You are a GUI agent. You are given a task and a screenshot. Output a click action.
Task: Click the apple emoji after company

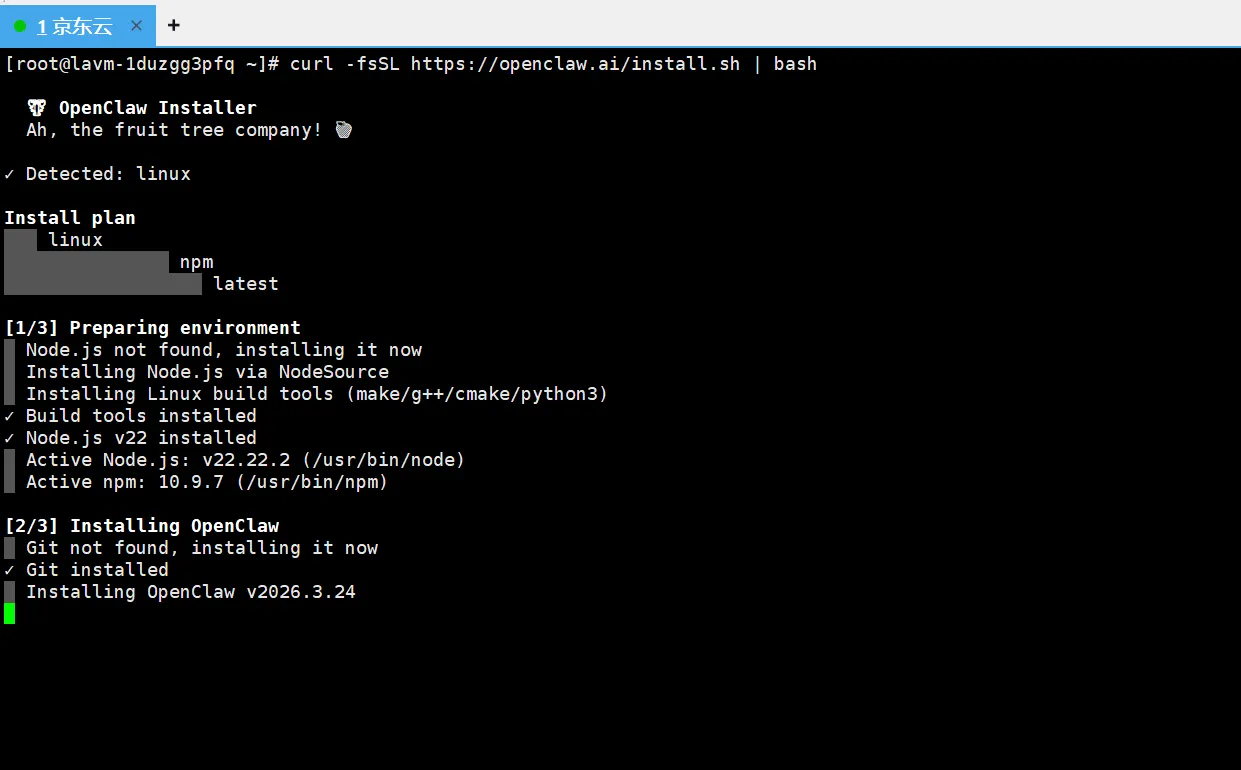click(343, 130)
